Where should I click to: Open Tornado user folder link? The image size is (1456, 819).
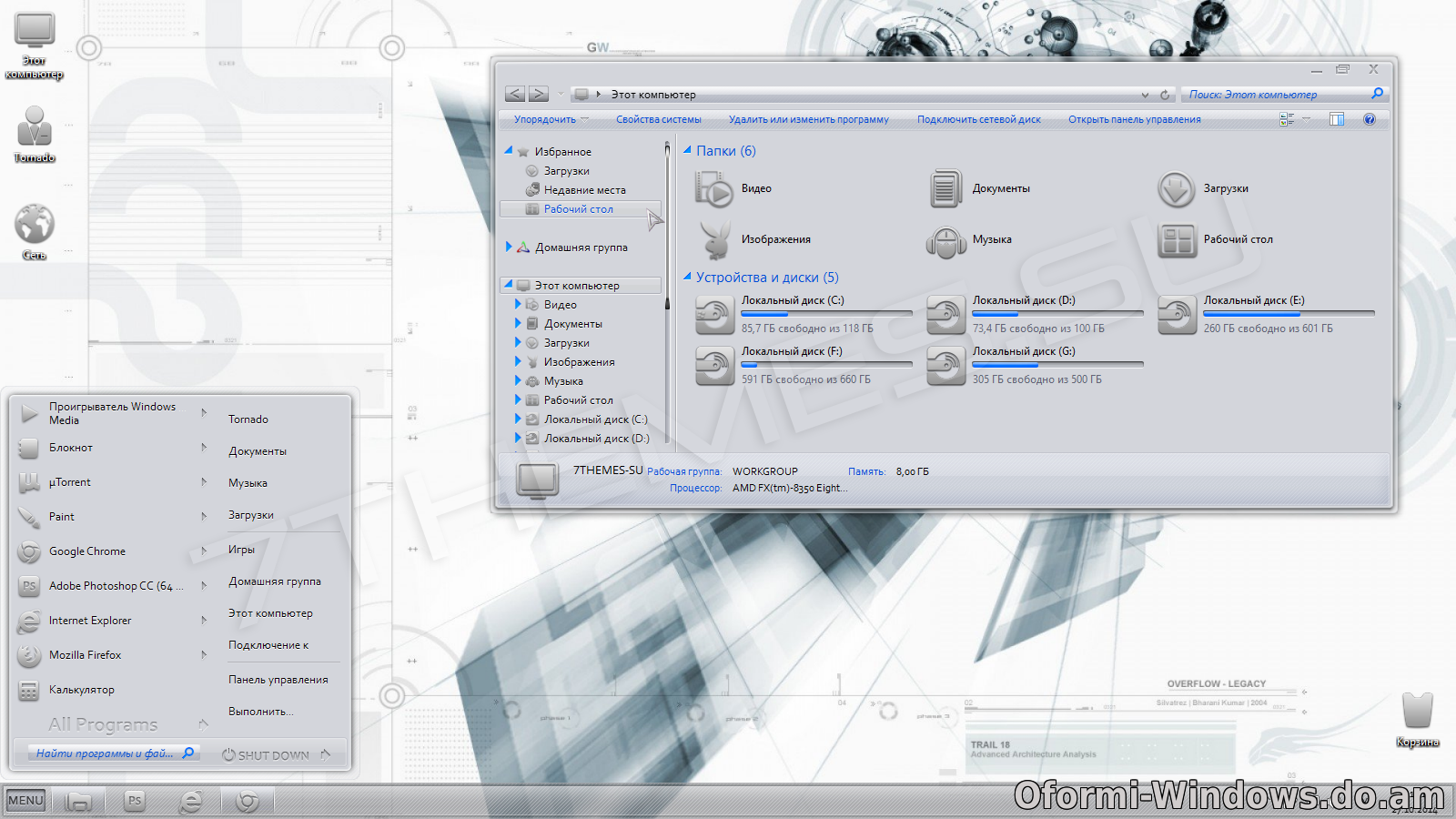tap(248, 420)
